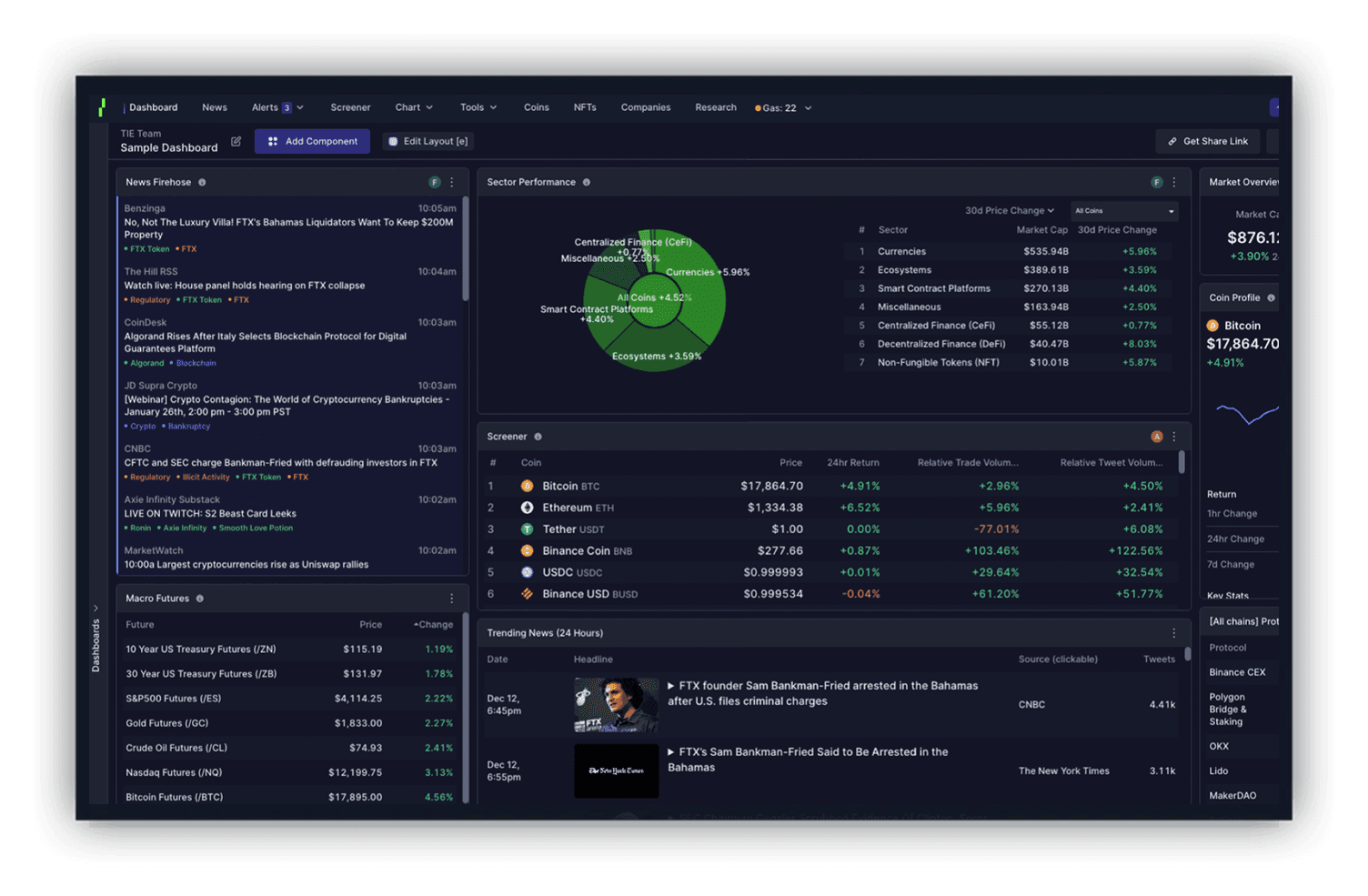Click Macro Futures info icon
This screenshot has height=896, width=1368.
[200, 599]
